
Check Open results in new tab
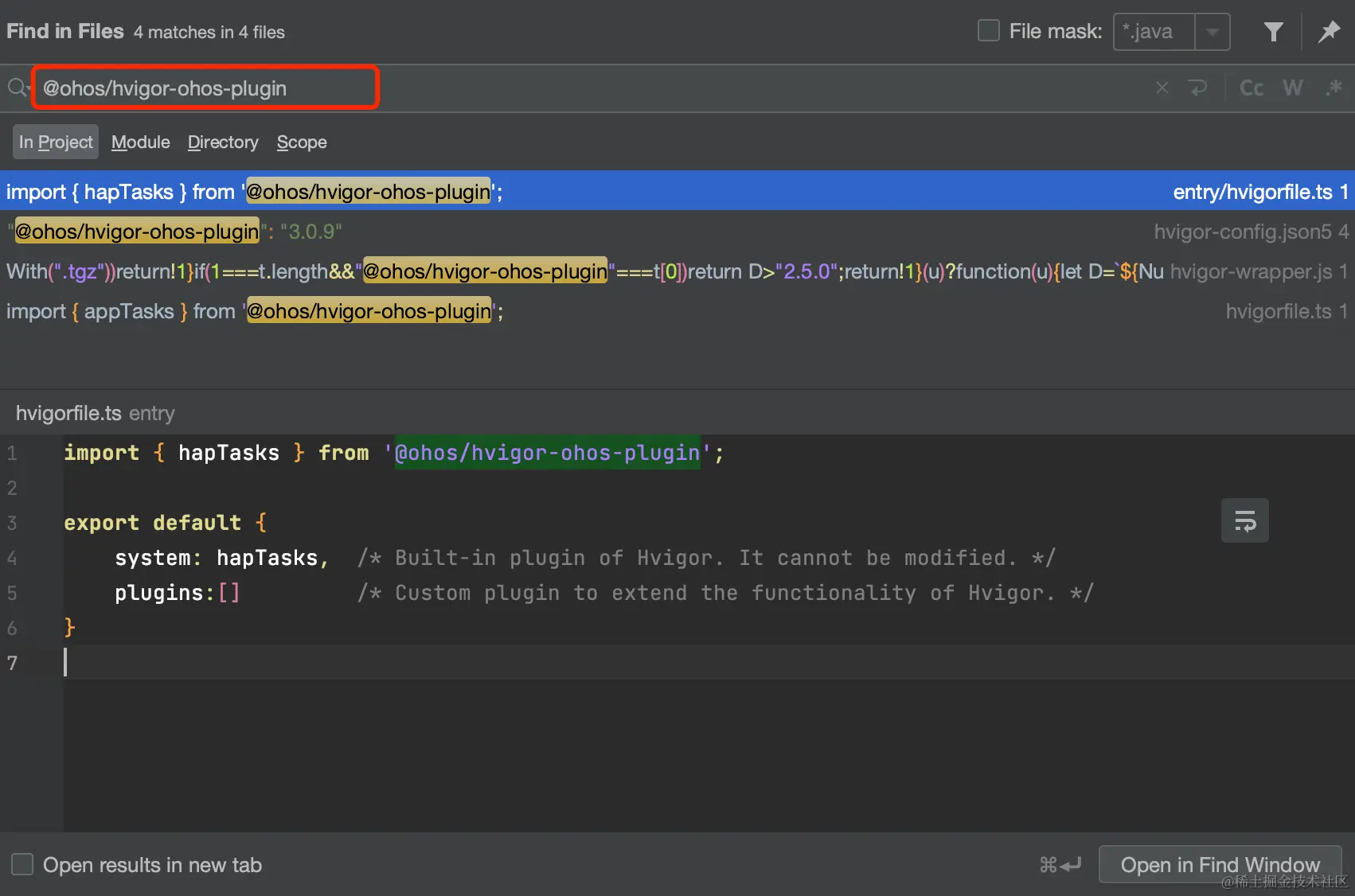[x=22, y=865]
